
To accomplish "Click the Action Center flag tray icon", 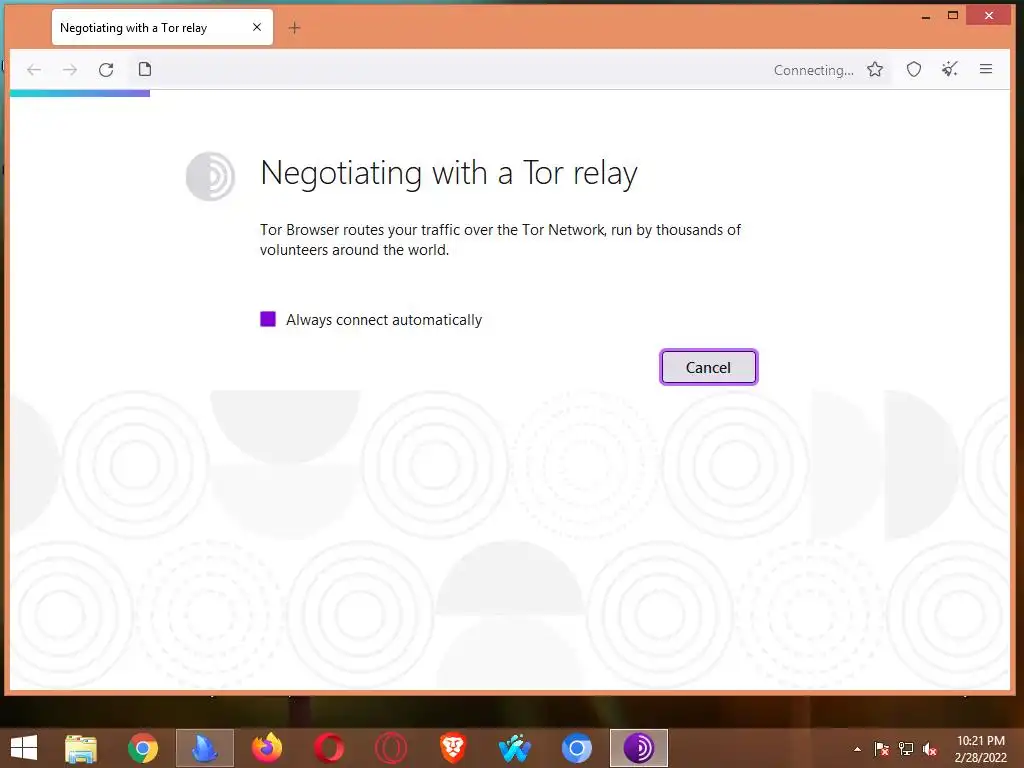I will (x=882, y=749).
